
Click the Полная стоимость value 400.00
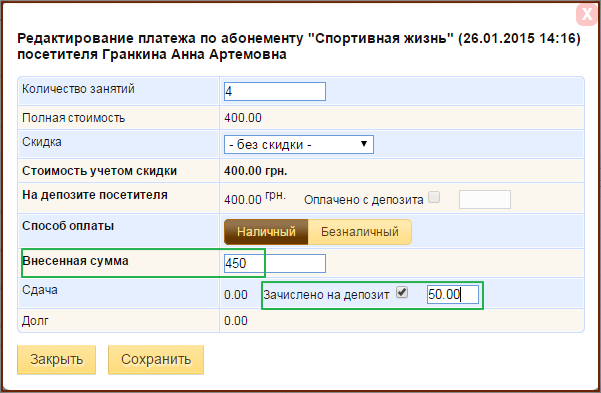243,118
